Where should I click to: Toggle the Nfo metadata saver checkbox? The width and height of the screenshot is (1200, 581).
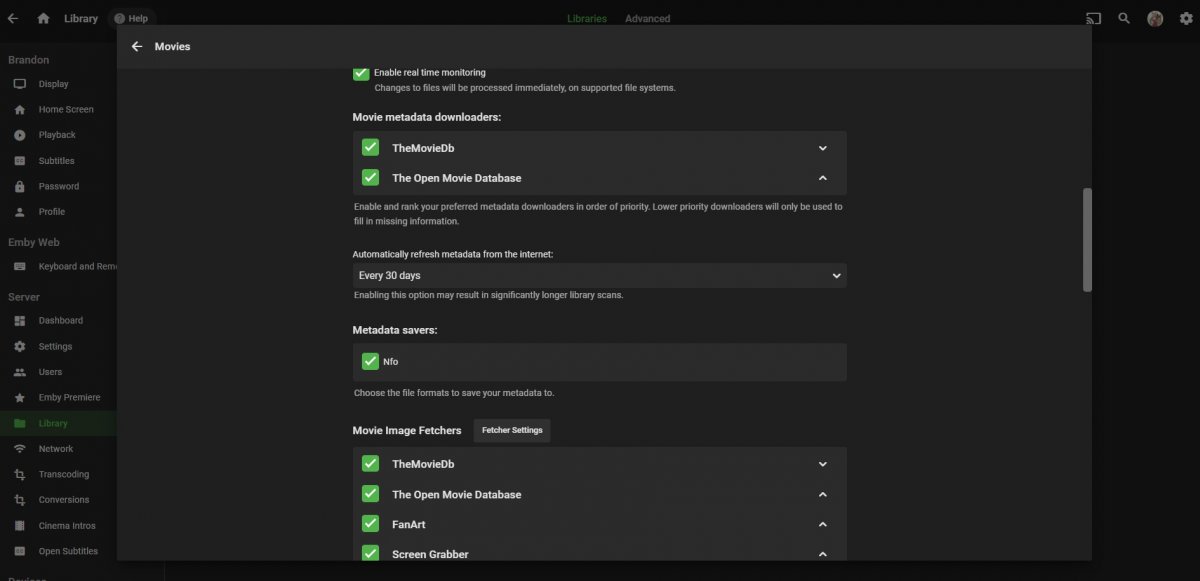[370, 361]
